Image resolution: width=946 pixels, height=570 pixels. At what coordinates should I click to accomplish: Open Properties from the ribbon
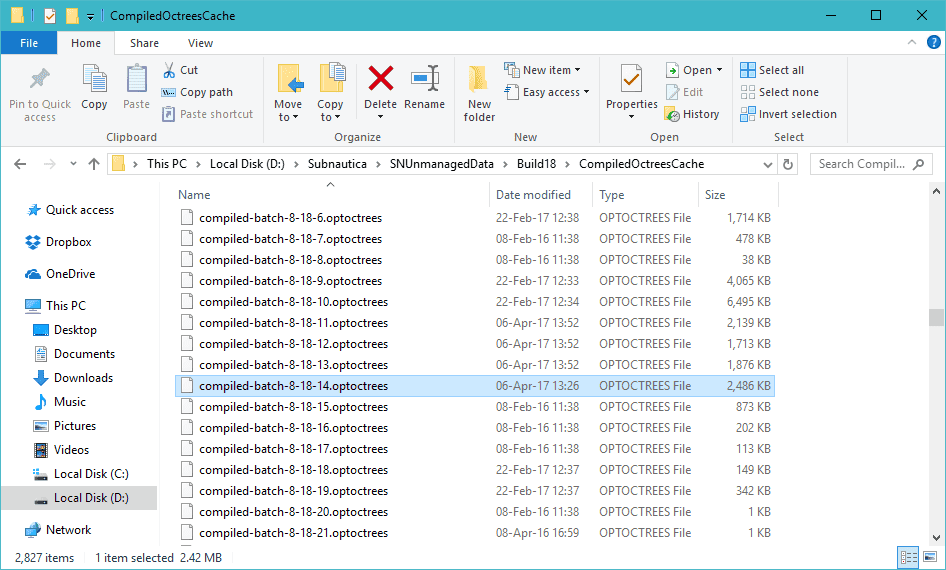tap(631, 88)
